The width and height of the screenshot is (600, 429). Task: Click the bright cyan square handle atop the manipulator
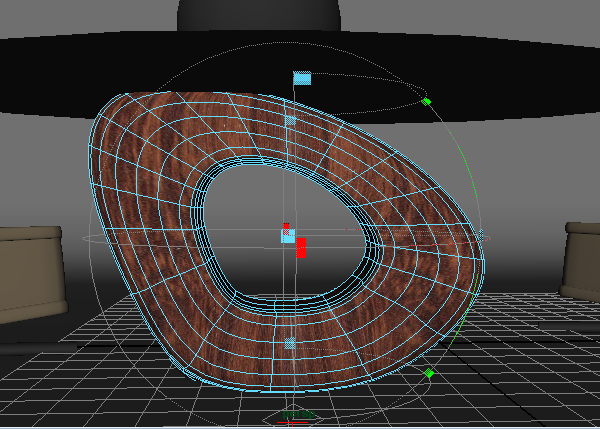[x=302, y=78]
